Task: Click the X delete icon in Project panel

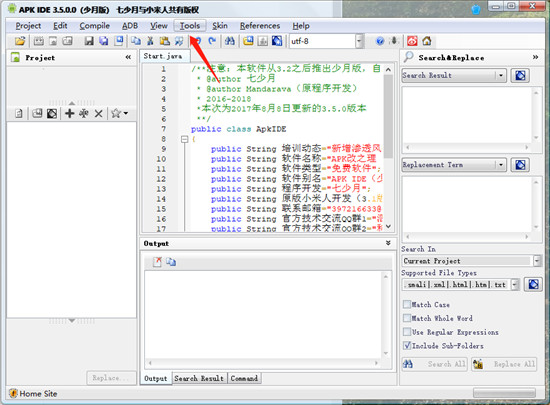Action: pos(99,113)
